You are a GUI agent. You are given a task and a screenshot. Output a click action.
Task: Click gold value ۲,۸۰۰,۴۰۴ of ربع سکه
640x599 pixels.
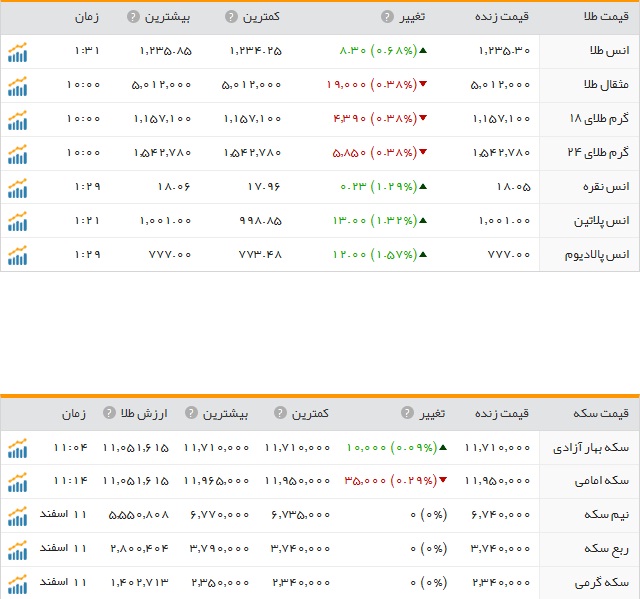click(x=139, y=549)
